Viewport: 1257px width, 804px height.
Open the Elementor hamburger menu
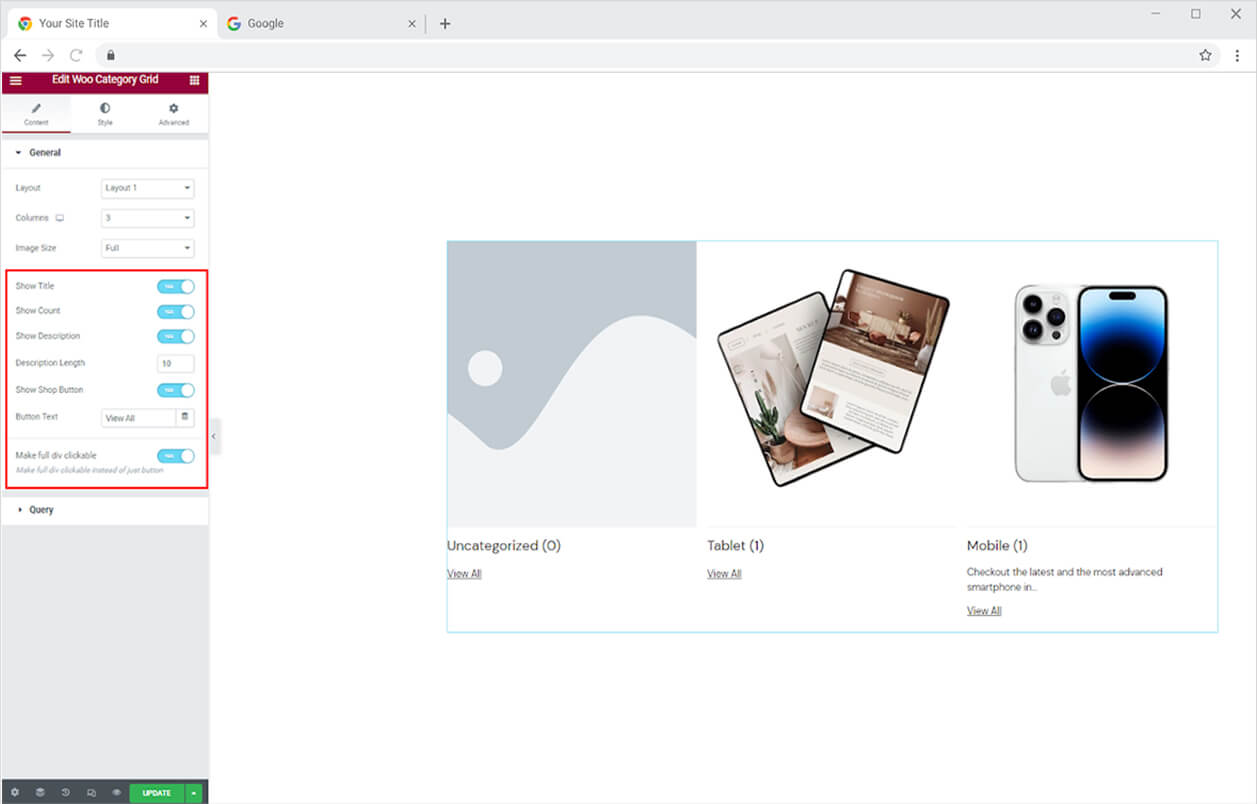coord(15,80)
